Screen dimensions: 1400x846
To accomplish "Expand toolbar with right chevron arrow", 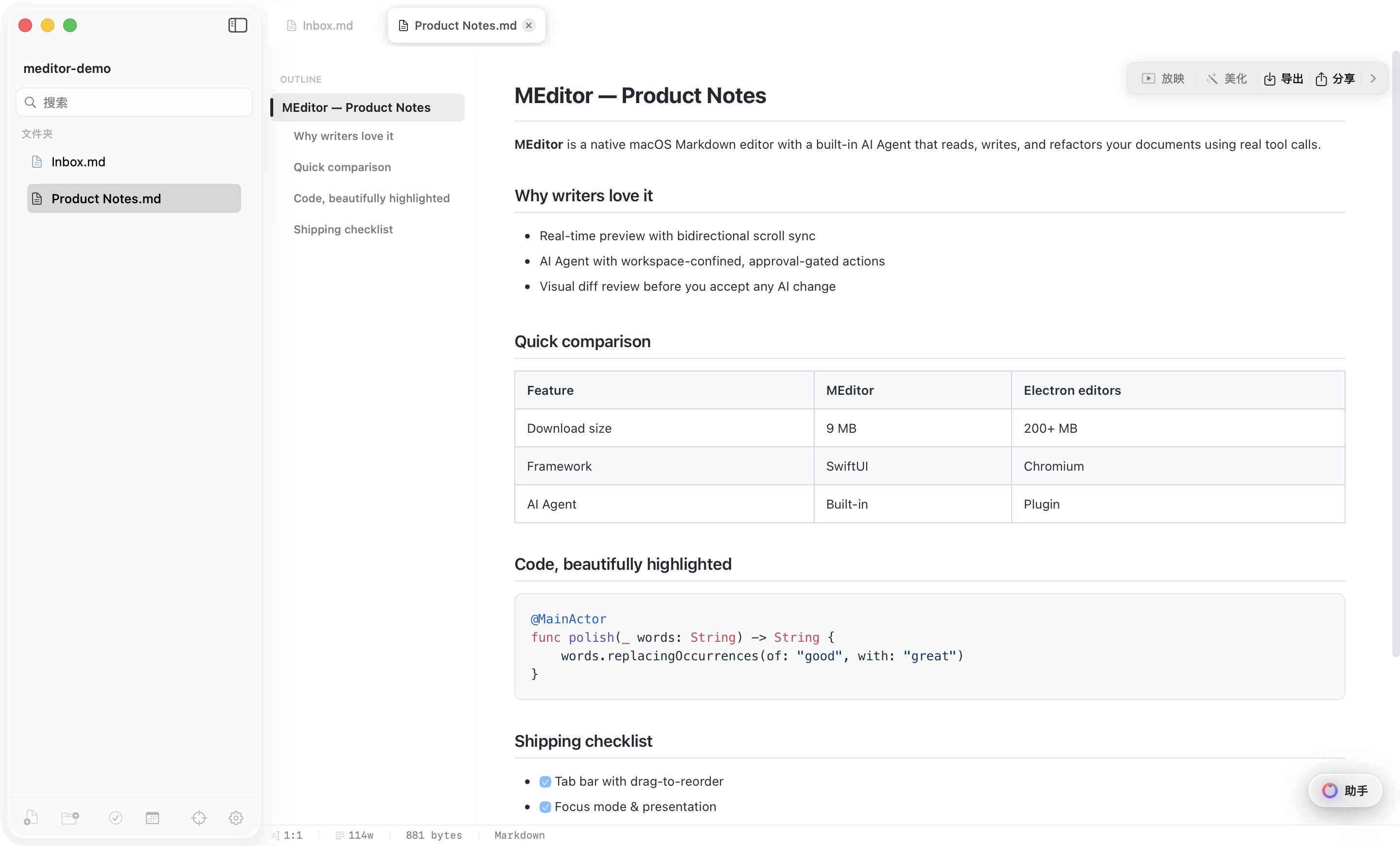I will [1373, 78].
